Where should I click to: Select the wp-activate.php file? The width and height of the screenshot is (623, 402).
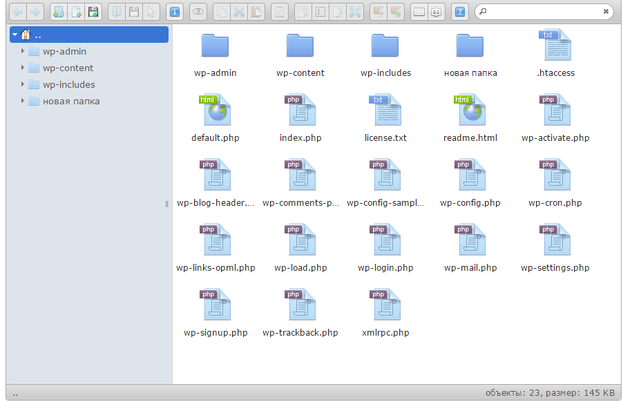point(555,110)
